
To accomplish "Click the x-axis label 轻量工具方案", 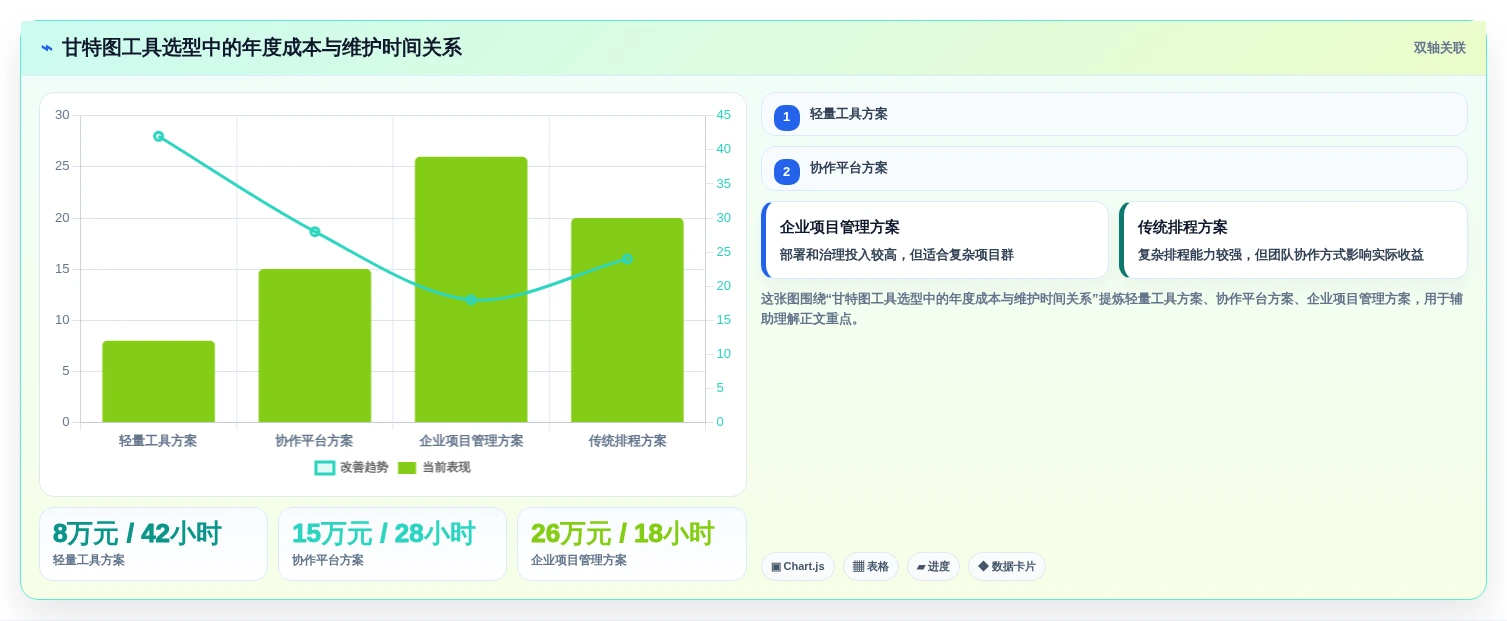I will tap(158, 440).
